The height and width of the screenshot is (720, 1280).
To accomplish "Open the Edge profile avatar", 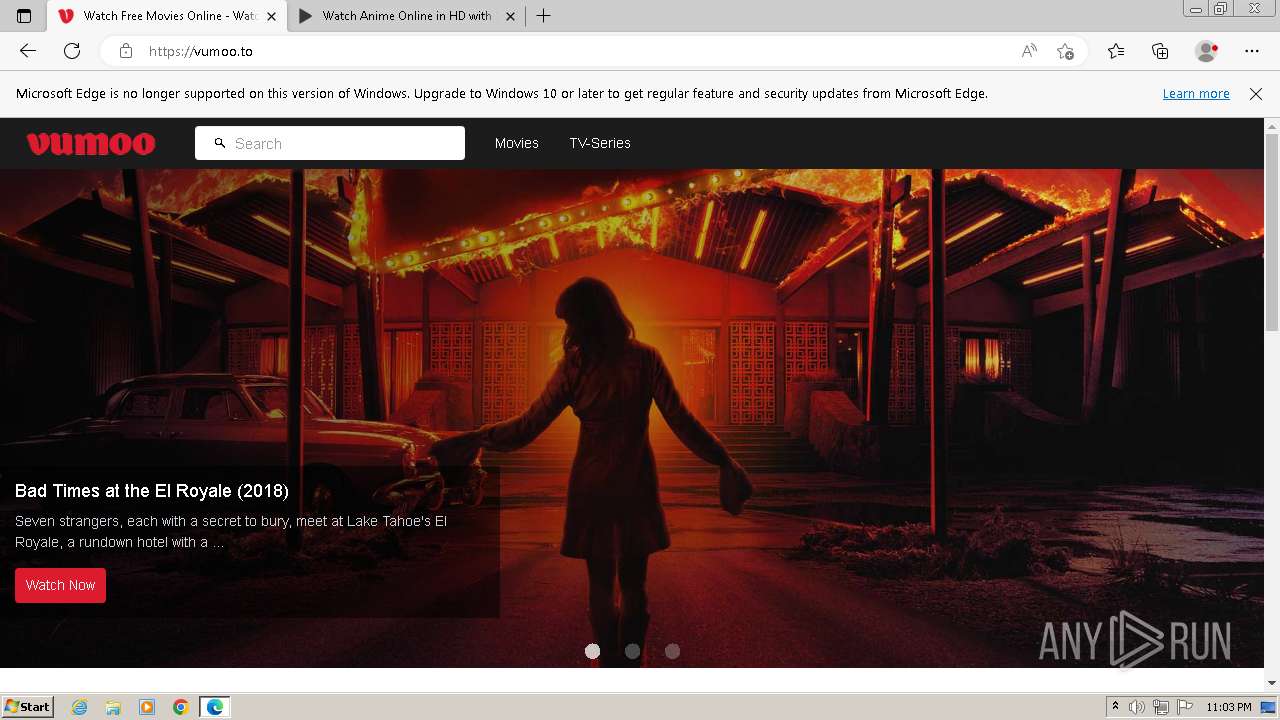I will pyautogui.click(x=1206, y=51).
